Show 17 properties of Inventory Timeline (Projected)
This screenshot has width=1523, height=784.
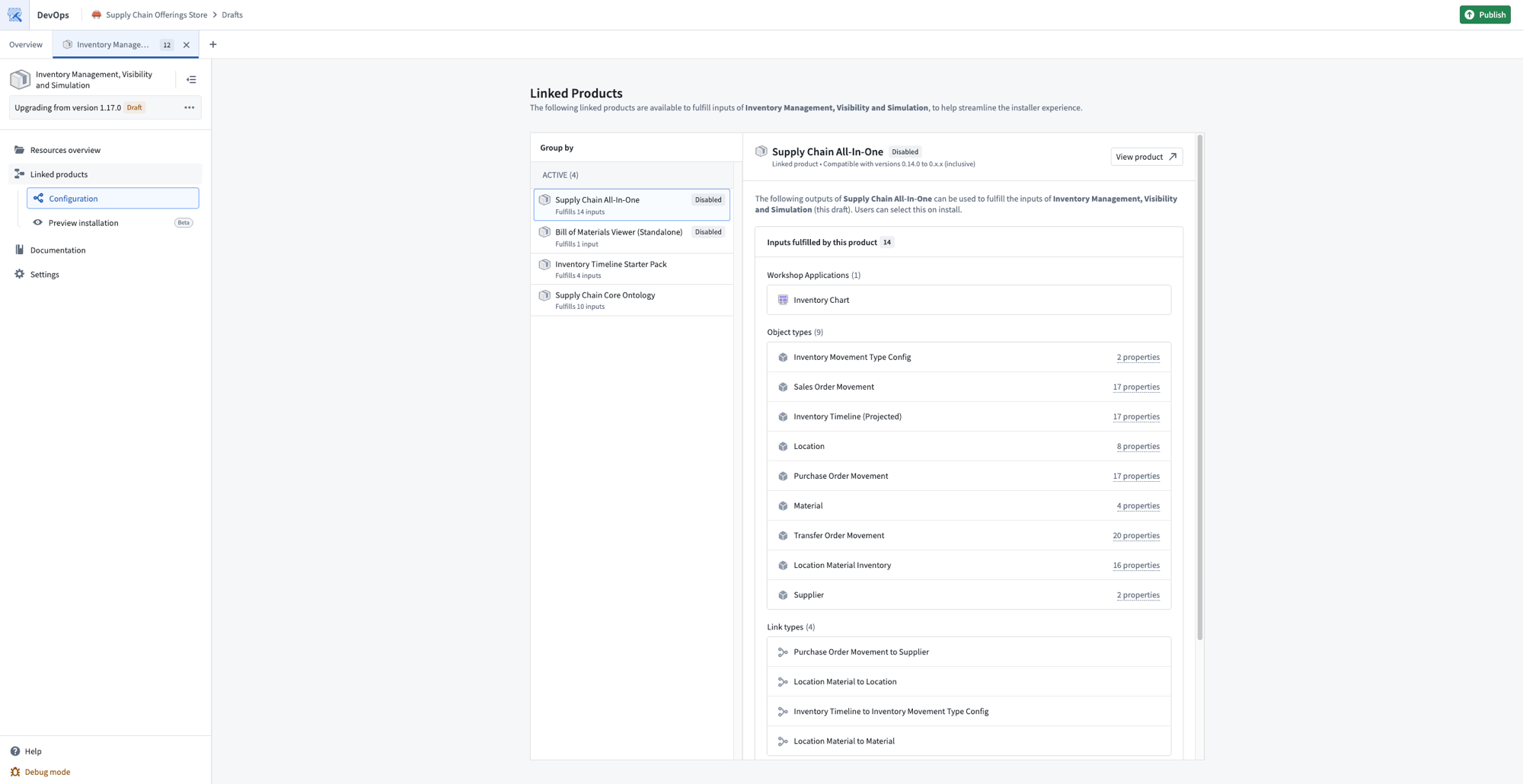(1135, 416)
